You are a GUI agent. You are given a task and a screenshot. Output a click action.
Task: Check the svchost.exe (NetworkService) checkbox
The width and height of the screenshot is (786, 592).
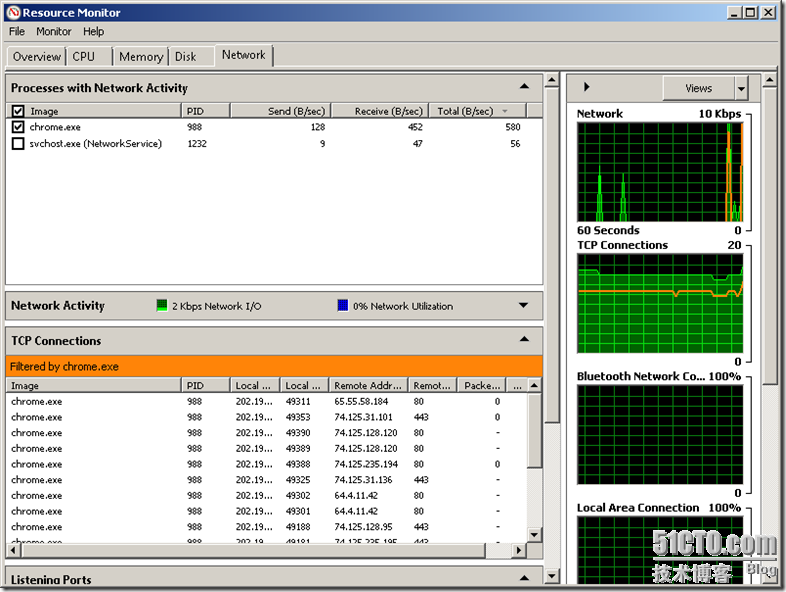point(18,143)
